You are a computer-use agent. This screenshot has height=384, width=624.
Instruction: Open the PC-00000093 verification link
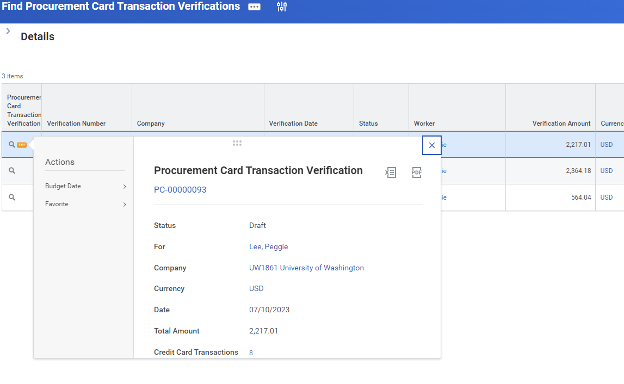click(180, 190)
